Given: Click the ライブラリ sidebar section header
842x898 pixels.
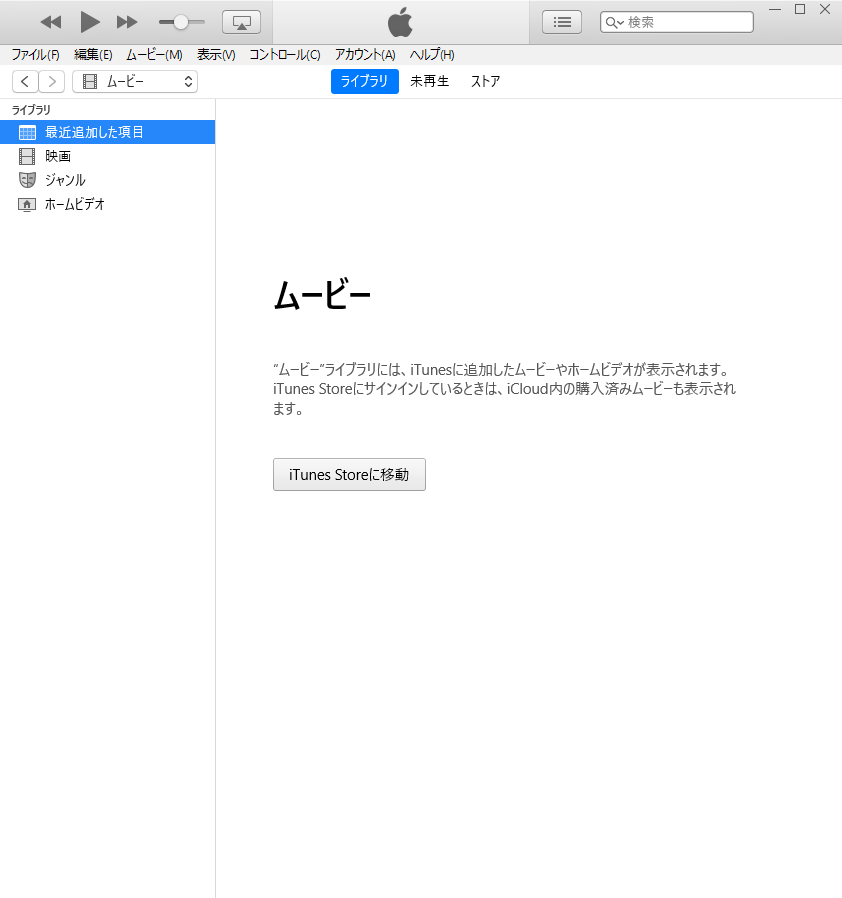Looking at the screenshot, I should [31, 109].
